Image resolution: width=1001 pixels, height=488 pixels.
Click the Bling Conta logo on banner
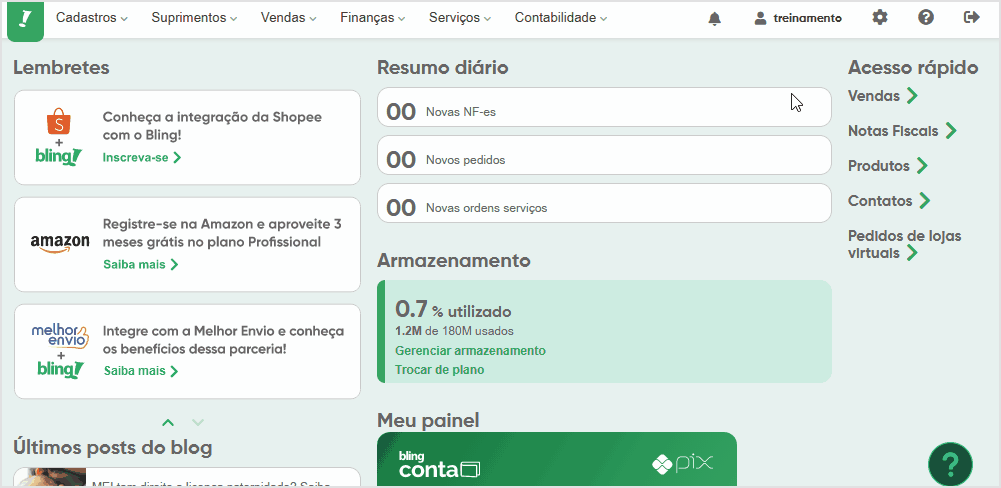(x=439, y=464)
